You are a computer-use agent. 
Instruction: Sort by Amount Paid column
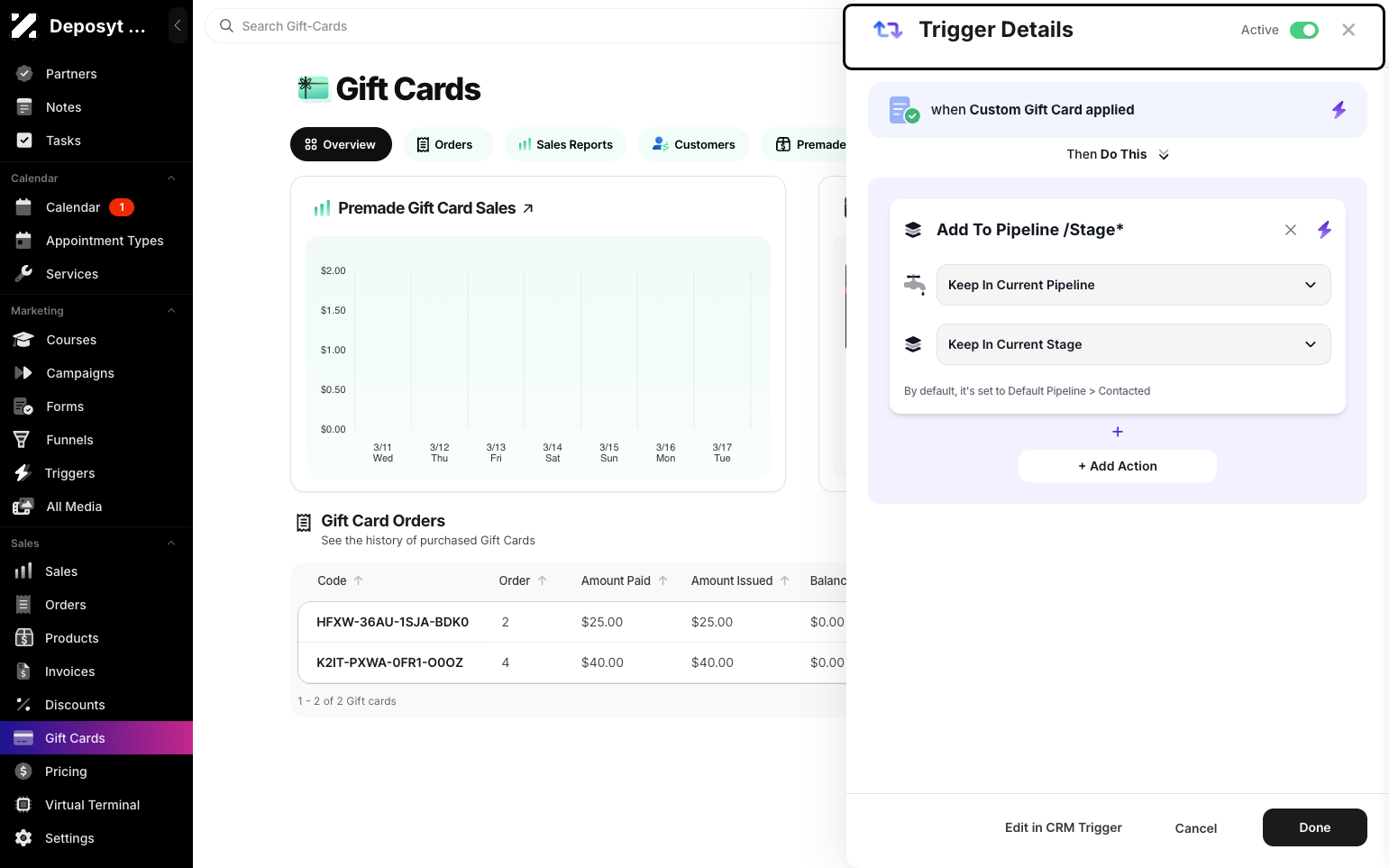click(625, 580)
